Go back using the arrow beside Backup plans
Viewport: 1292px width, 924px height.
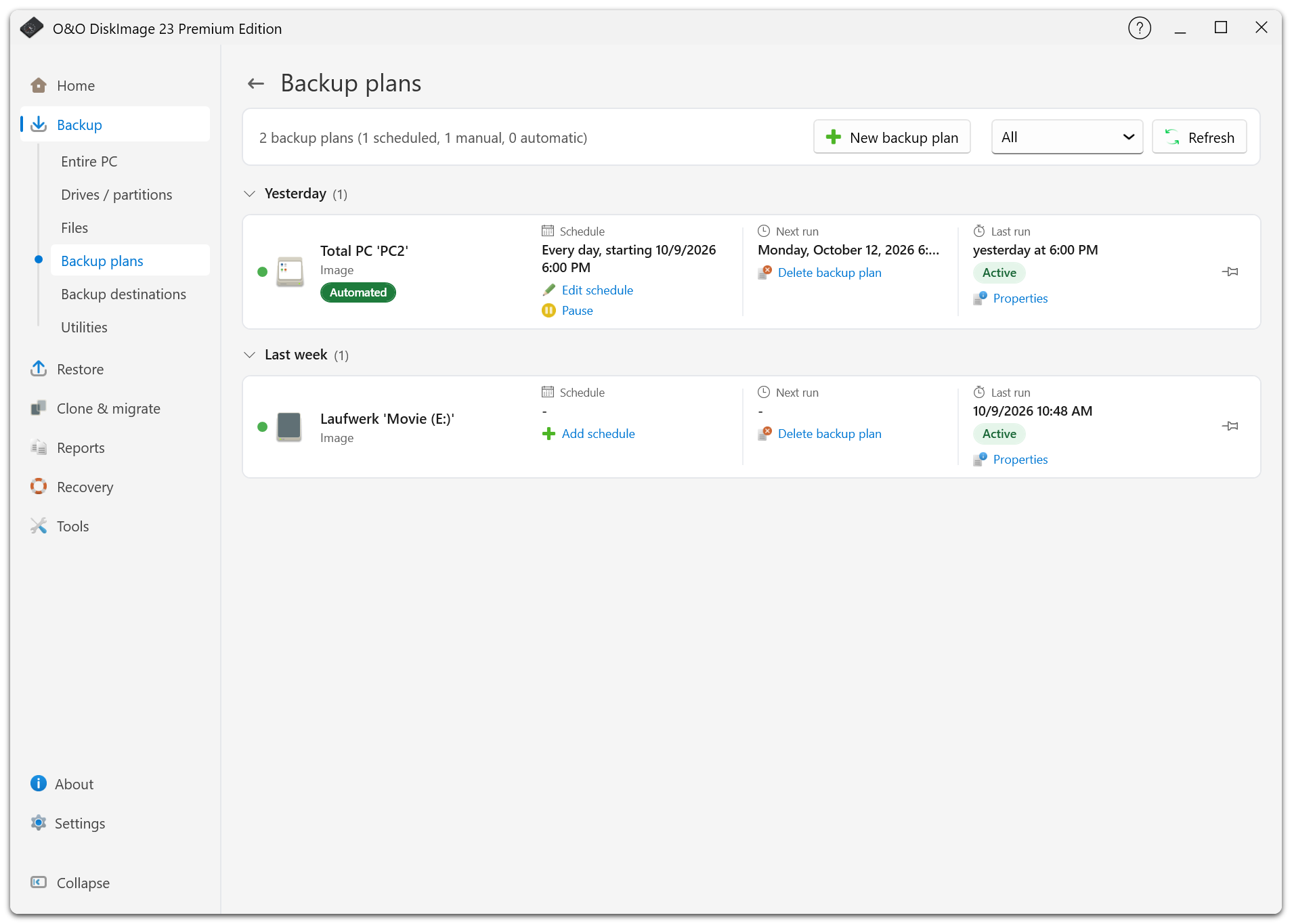click(256, 84)
